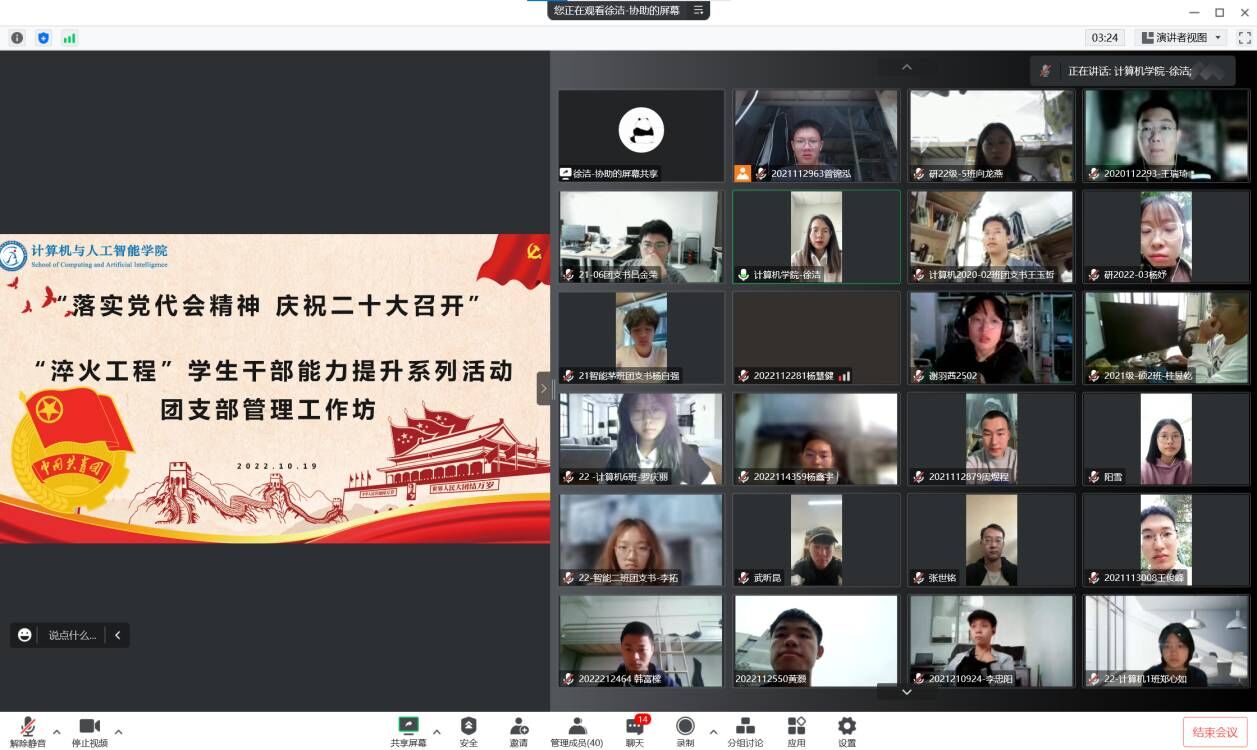Image resolution: width=1257 pixels, height=750 pixels.
Task: Stop video with the camera icon (停止视频)
Action: coord(90,726)
